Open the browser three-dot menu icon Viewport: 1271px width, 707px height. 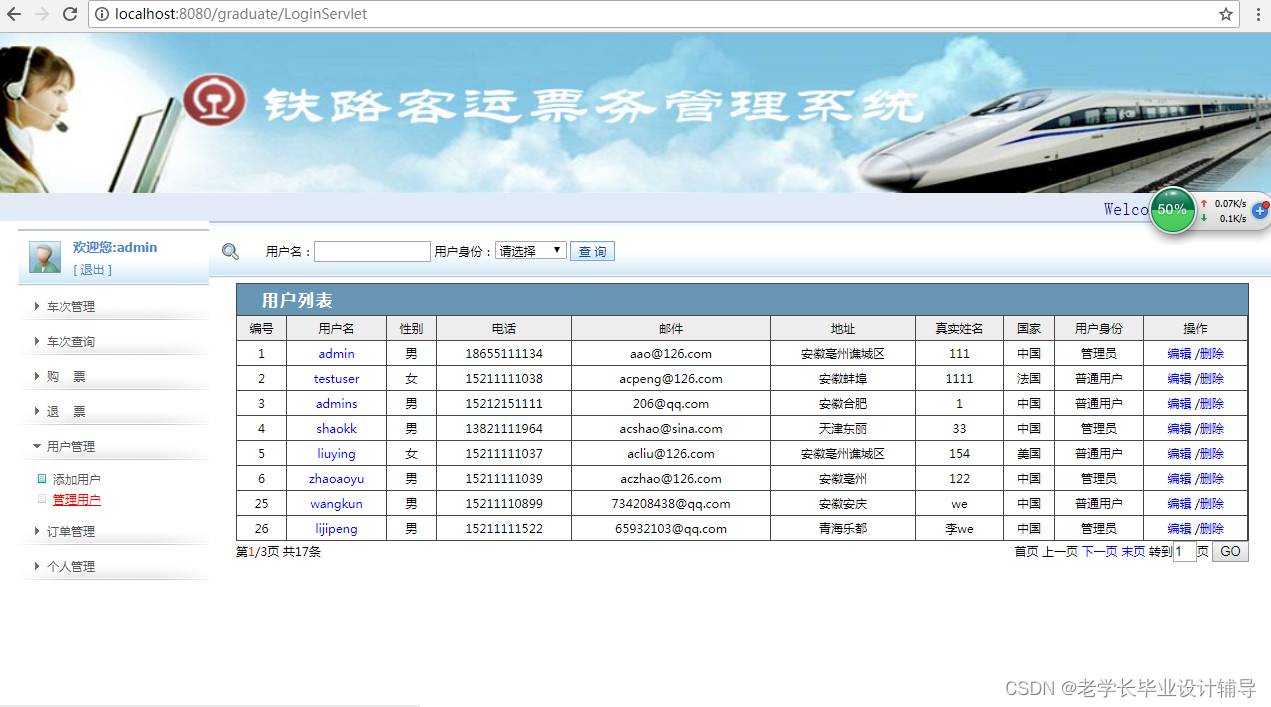click(x=1258, y=14)
